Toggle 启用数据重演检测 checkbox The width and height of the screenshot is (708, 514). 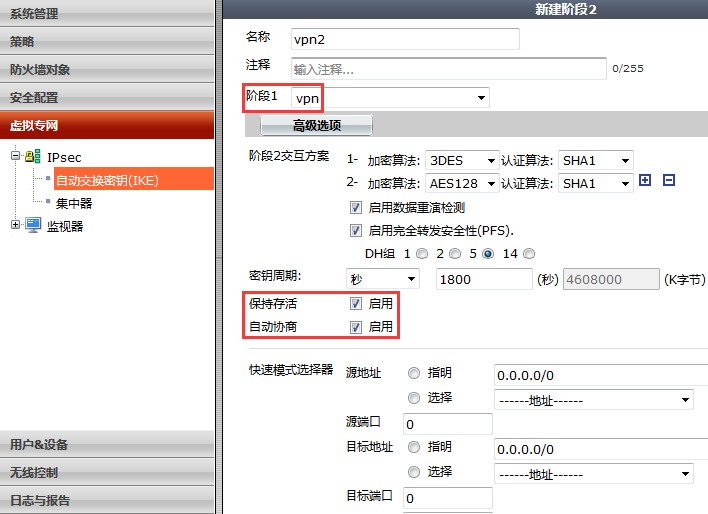[x=355, y=208]
